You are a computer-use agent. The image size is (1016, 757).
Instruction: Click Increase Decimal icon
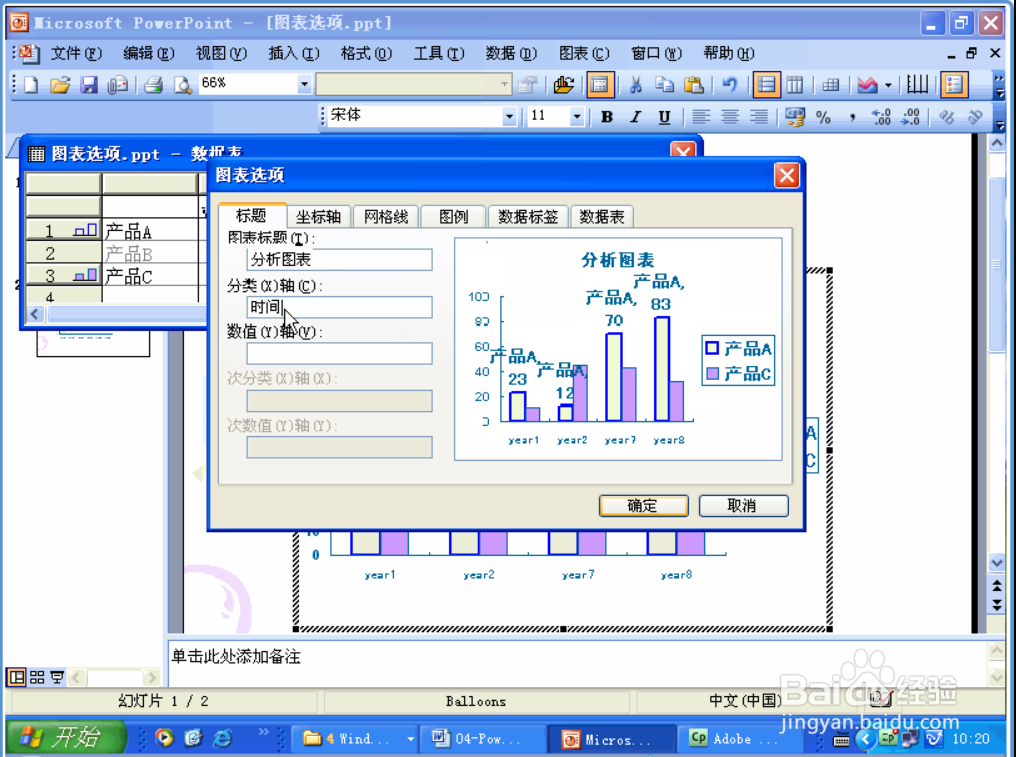pos(881,117)
